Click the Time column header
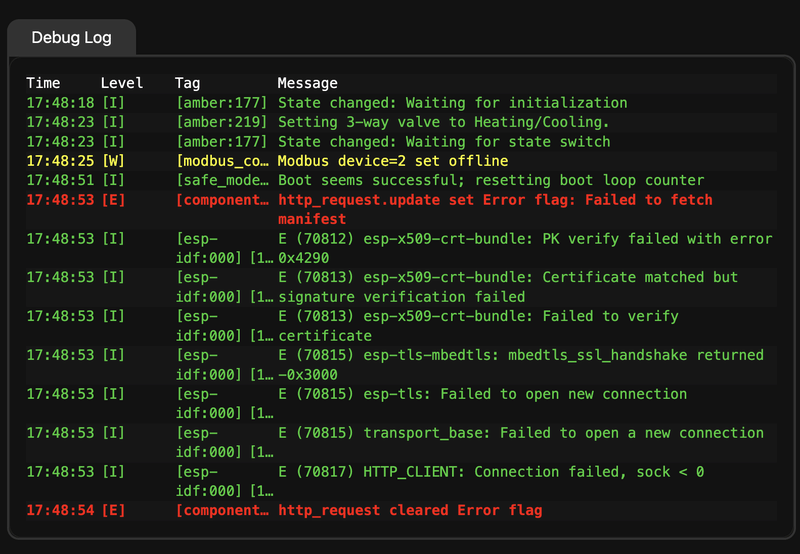Screen dimensions: 800x554 pyautogui.click(x=43, y=83)
